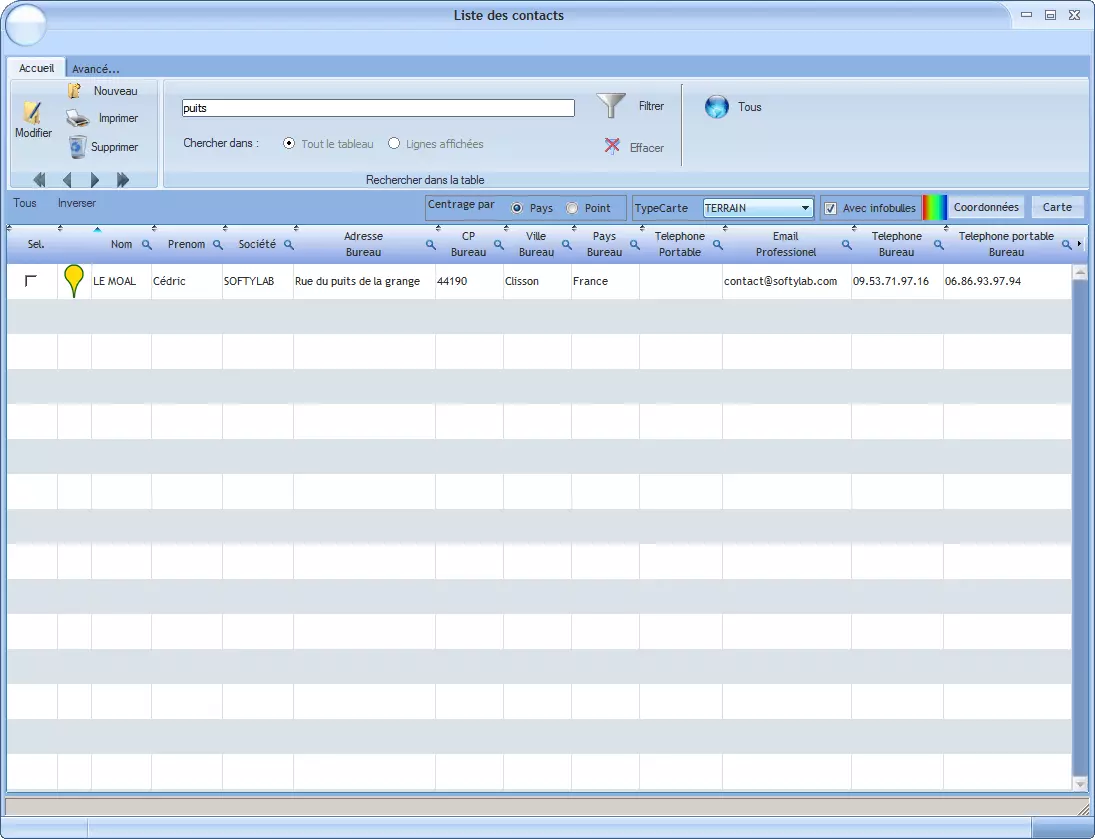Select the Tout le tableau radio button
Screen dimensions: 1095x839
pyautogui.click(x=289, y=143)
